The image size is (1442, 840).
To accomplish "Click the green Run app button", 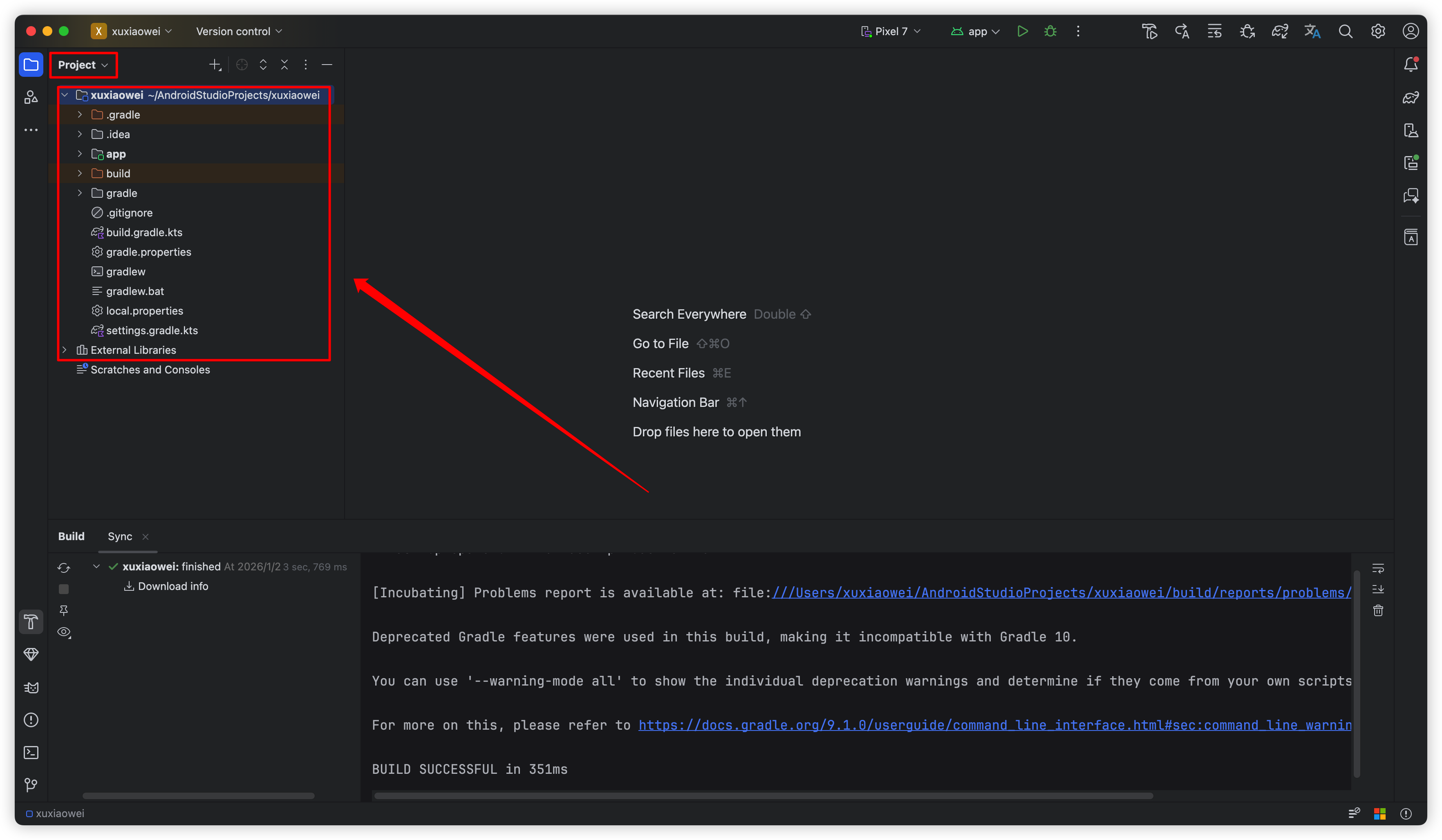I will 1022,31.
